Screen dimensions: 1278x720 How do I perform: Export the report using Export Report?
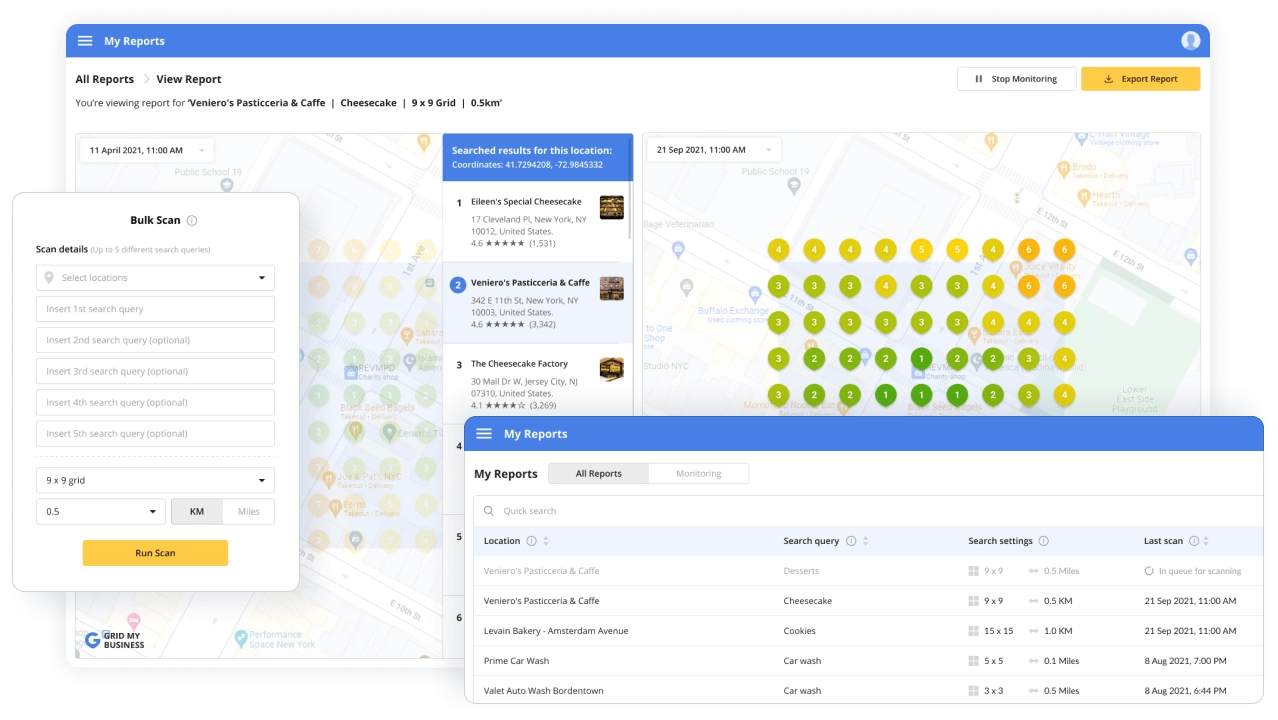pos(1140,78)
